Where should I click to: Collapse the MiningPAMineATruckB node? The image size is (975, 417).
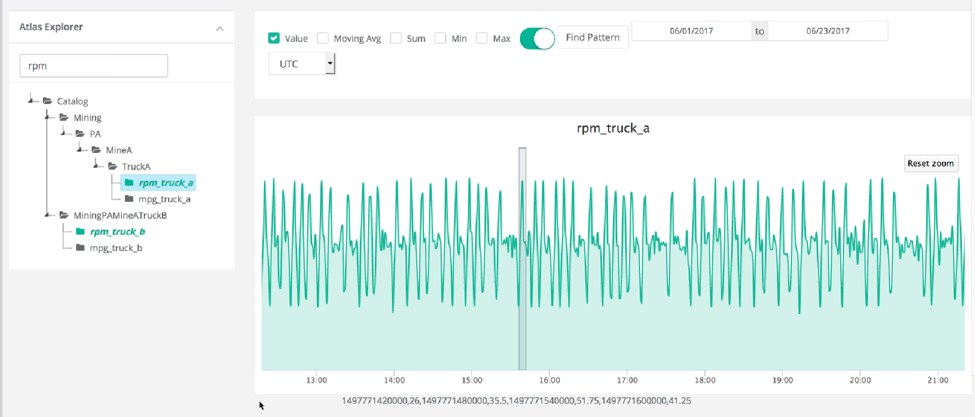tap(47, 215)
